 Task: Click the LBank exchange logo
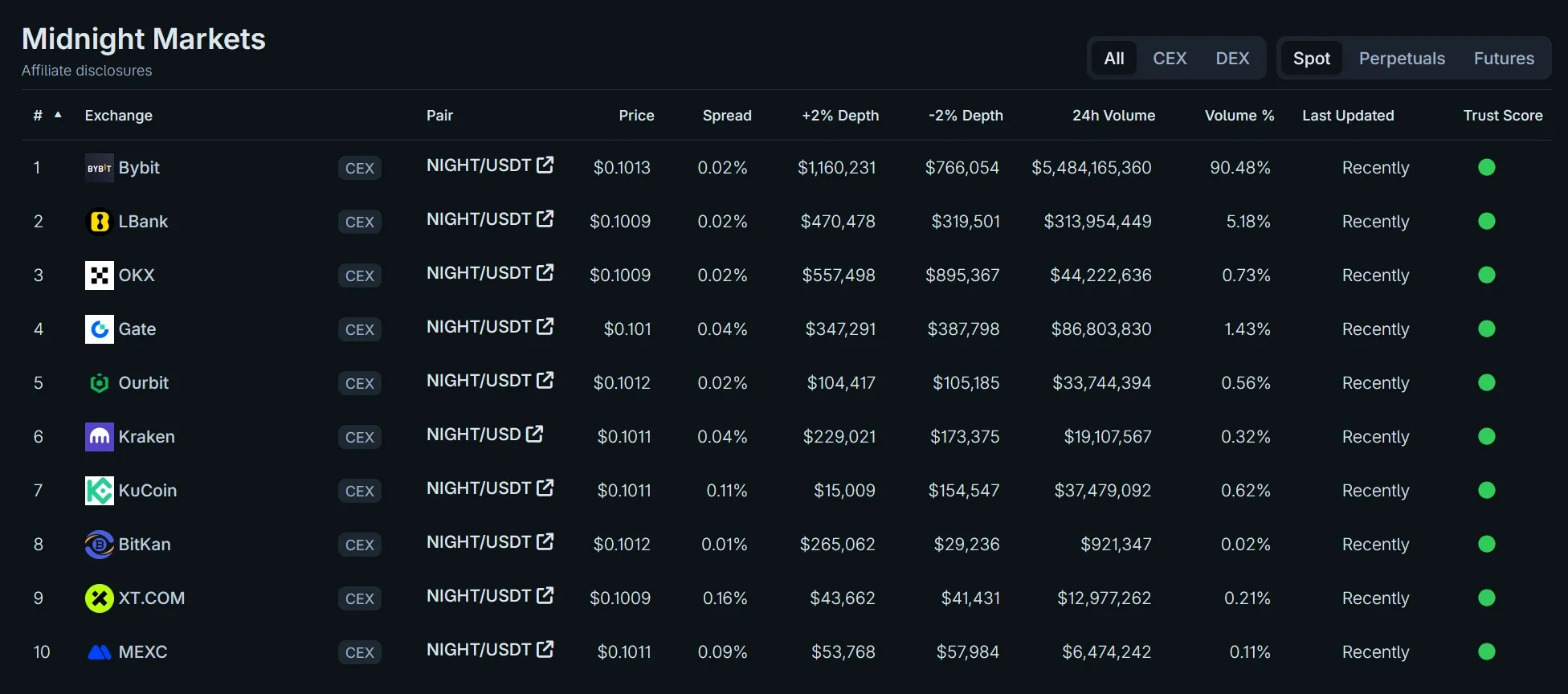click(100, 222)
